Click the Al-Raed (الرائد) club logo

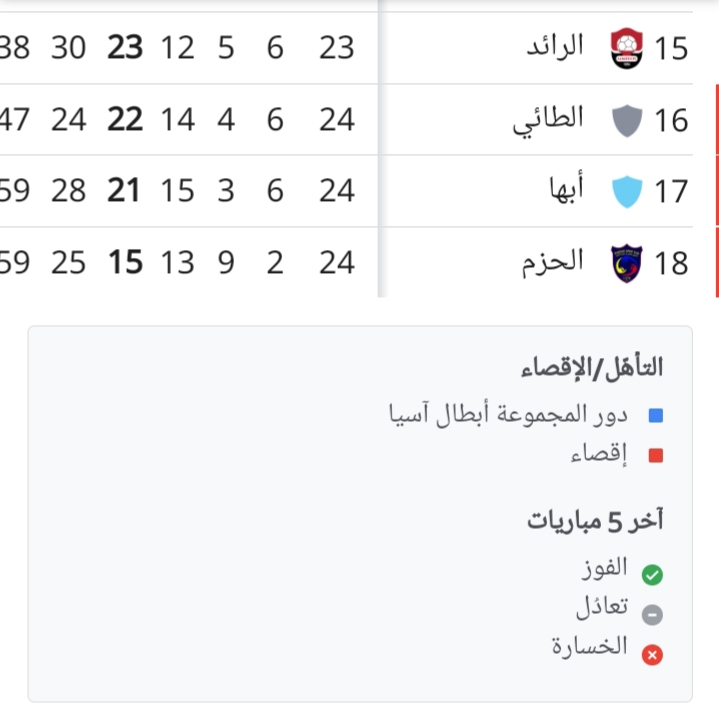pyautogui.click(x=627, y=47)
